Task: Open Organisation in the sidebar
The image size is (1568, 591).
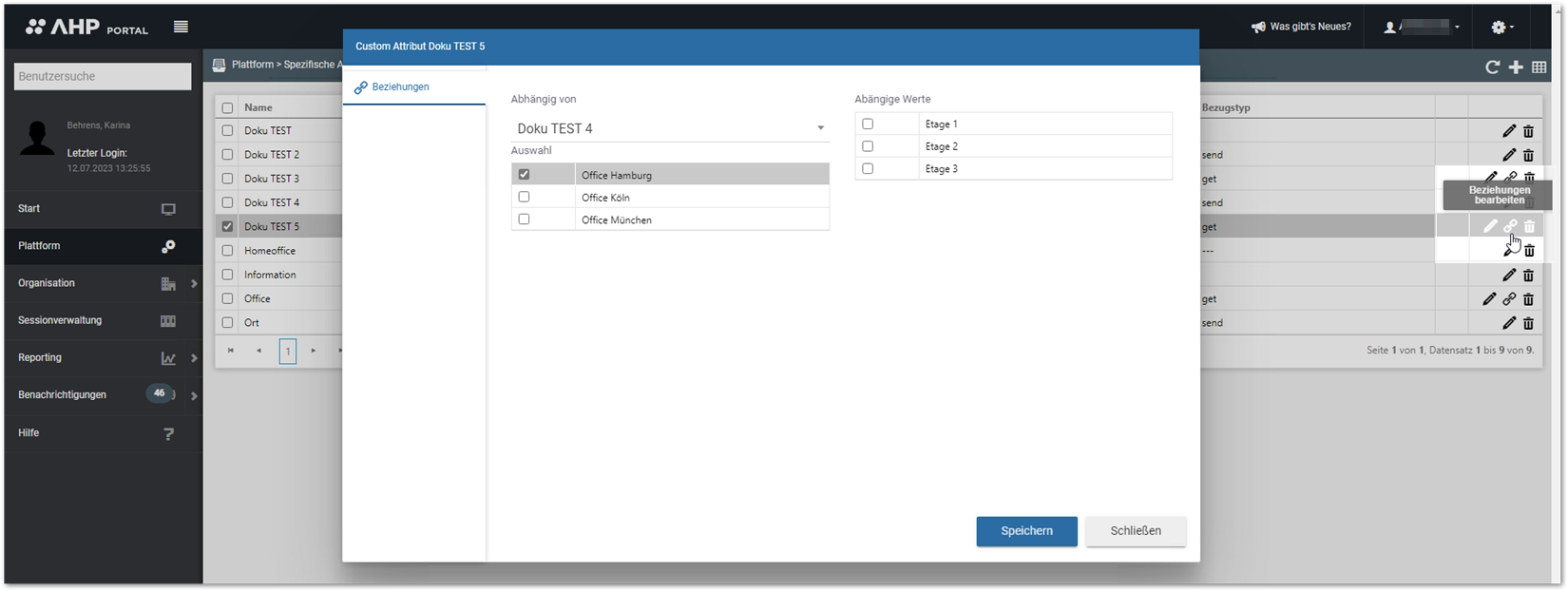Action: pyautogui.click(x=104, y=283)
